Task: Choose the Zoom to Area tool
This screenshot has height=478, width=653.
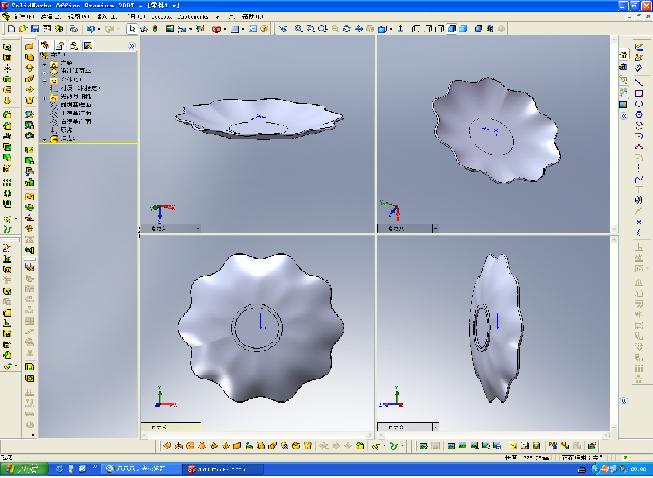Action: click(x=311, y=29)
